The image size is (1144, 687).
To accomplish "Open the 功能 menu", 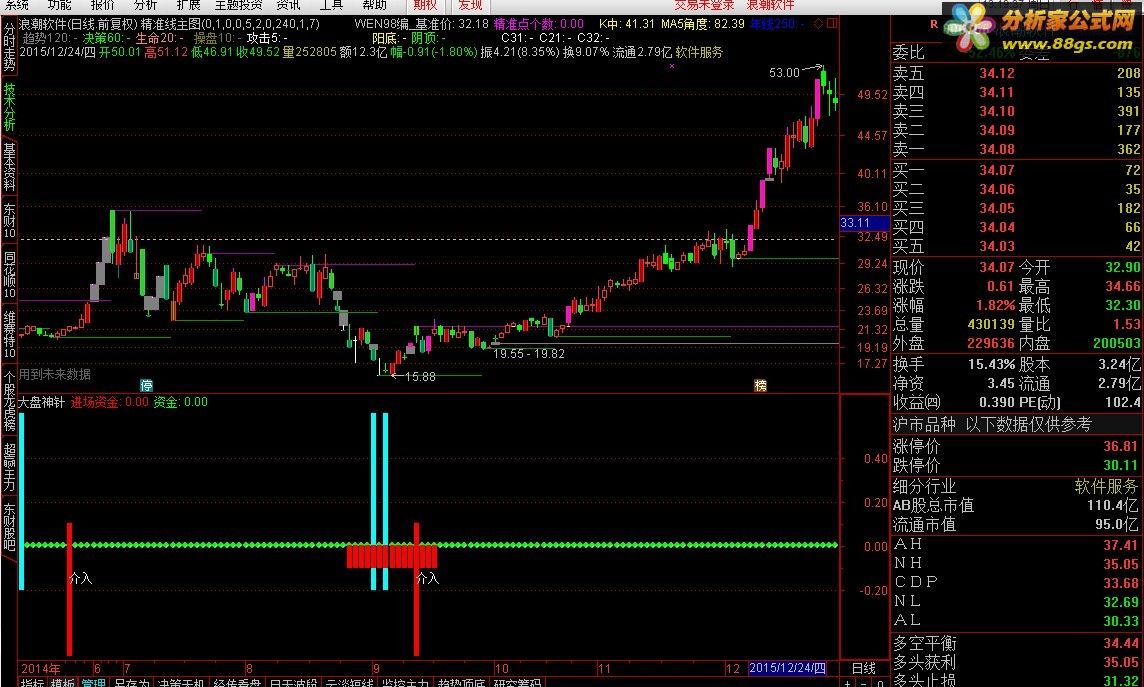I will (x=60, y=5).
